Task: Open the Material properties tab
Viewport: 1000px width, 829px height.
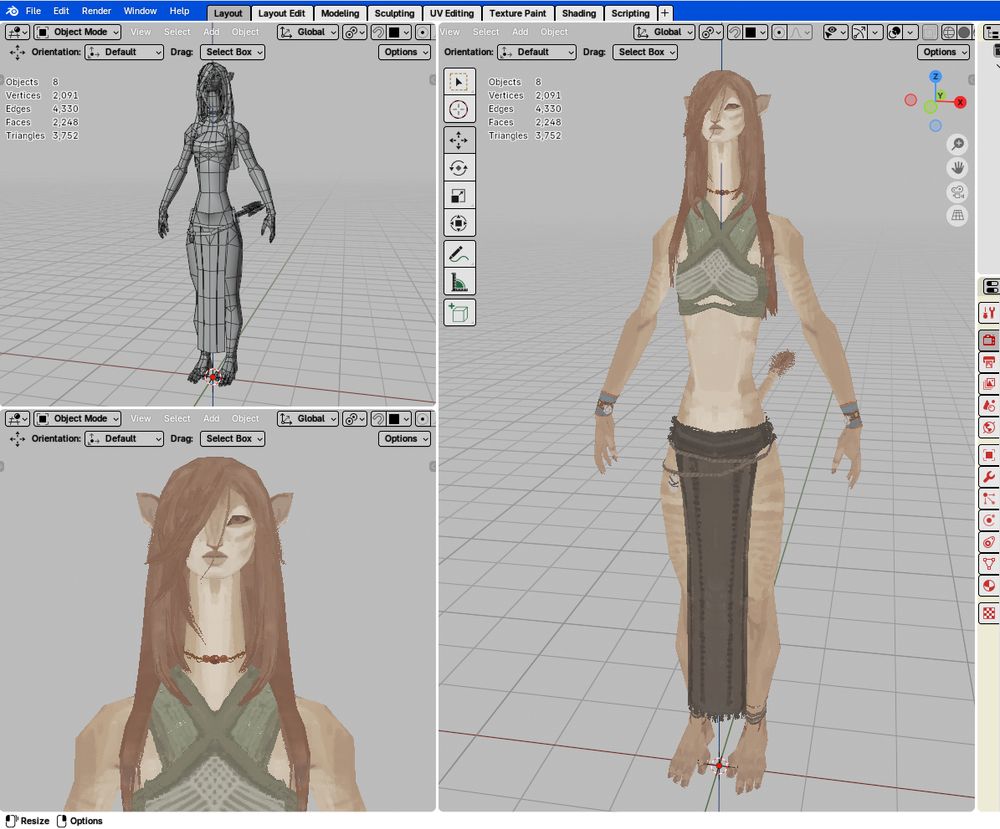Action: [x=989, y=585]
